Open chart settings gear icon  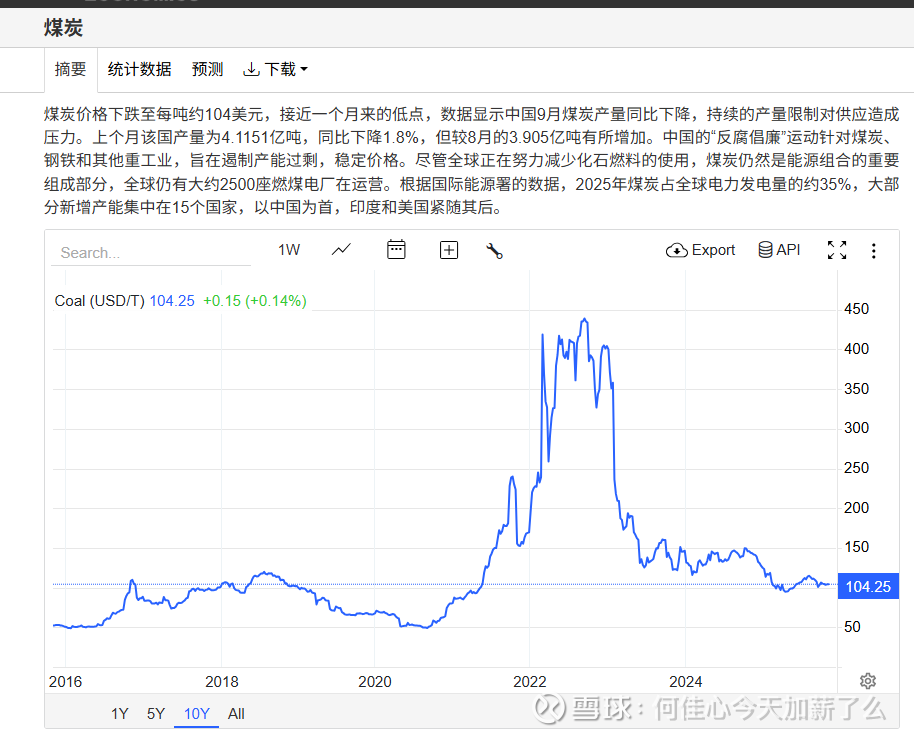868,681
